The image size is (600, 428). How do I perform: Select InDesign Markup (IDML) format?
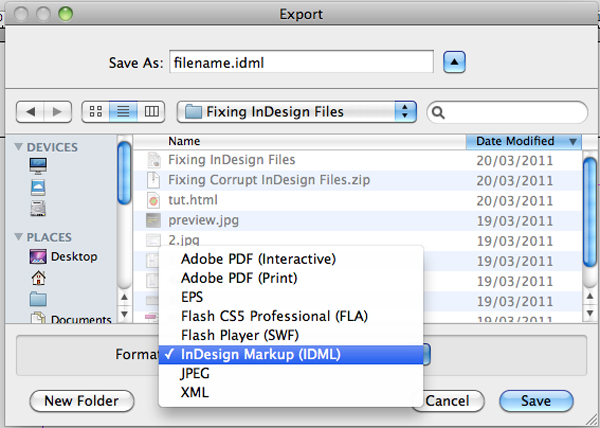coord(291,355)
